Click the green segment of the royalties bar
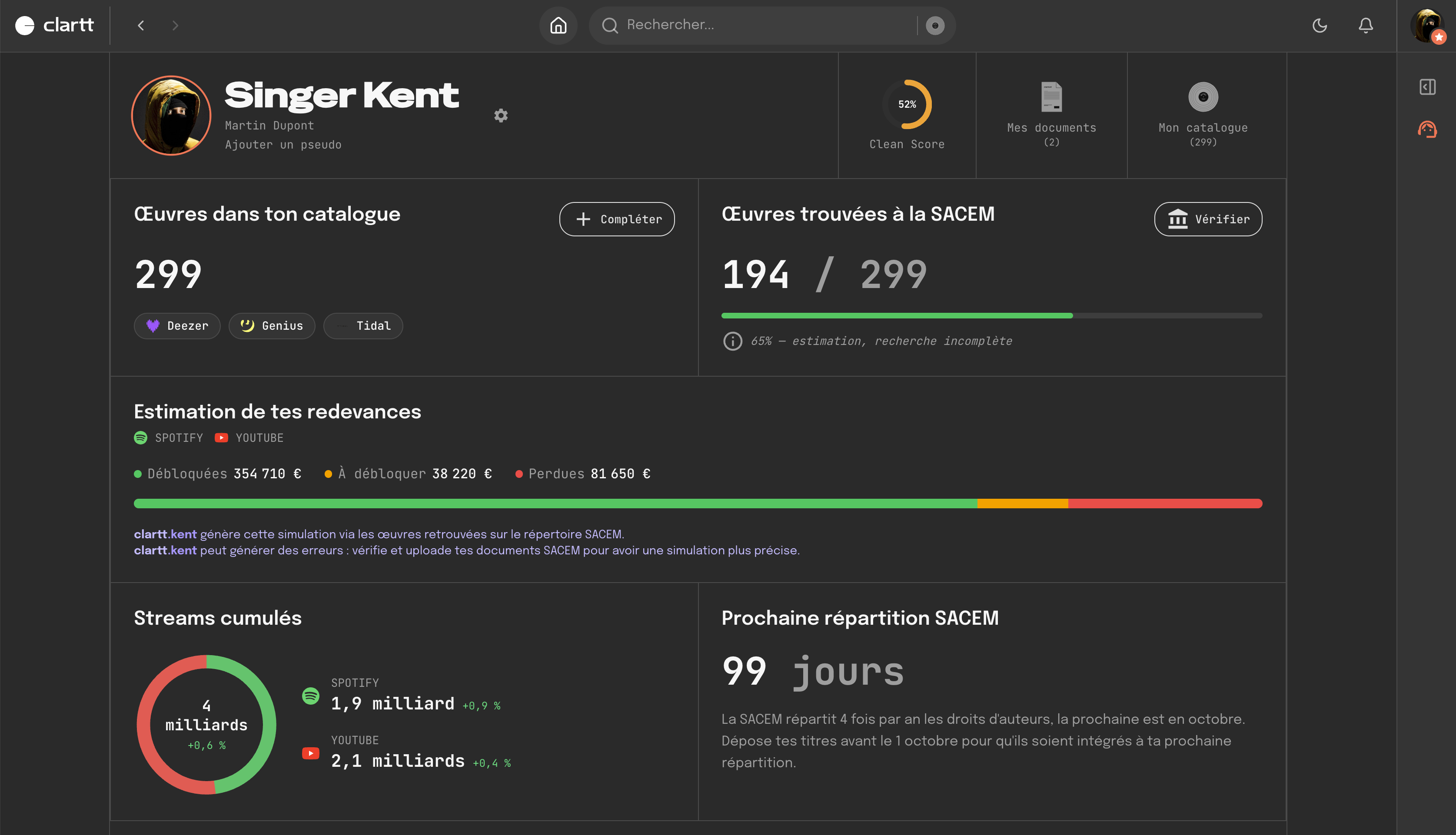1456x835 pixels. coord(555,504)
